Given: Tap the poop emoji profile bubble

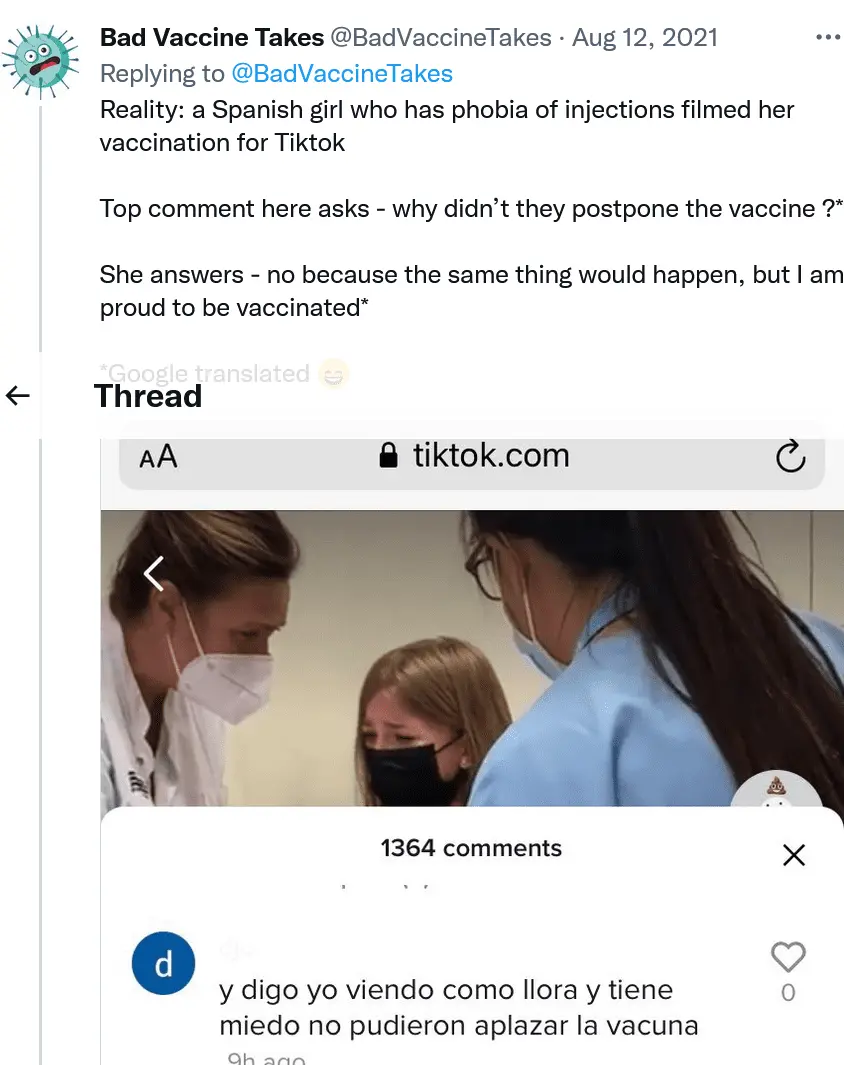Looking at the screenshot, I should click(777, 789).
